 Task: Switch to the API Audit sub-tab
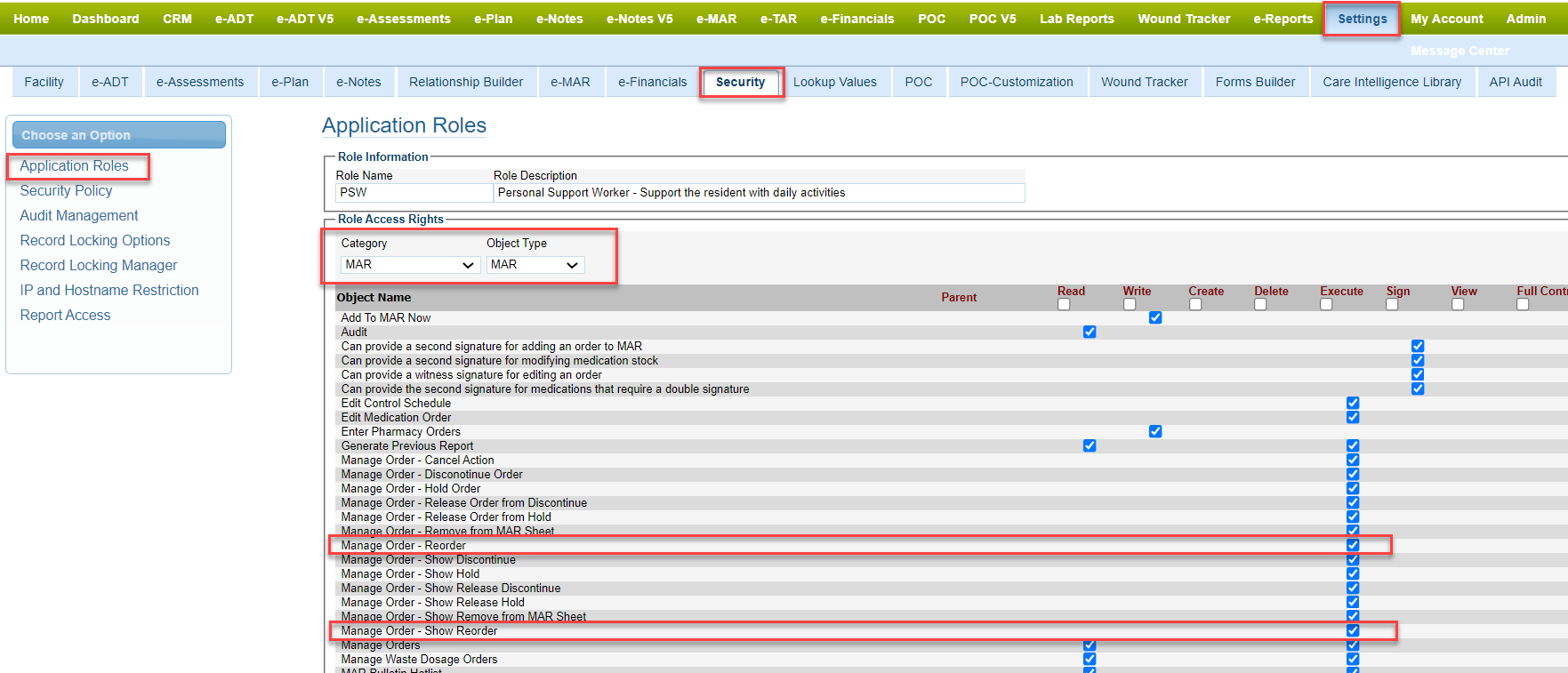(x=1516, y=82)
